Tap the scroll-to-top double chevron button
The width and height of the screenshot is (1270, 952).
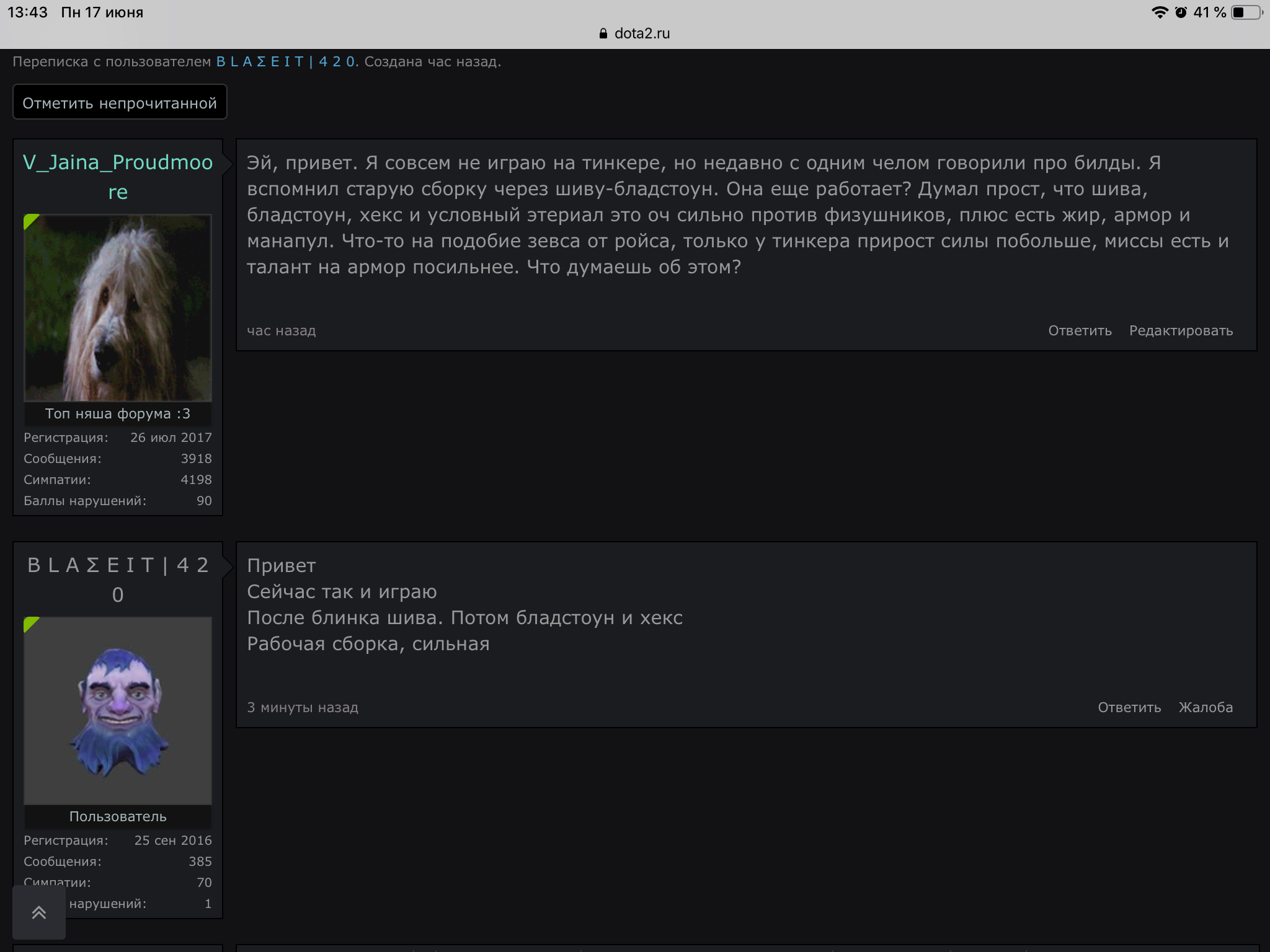pyautogui.click(x=39, y=912)
